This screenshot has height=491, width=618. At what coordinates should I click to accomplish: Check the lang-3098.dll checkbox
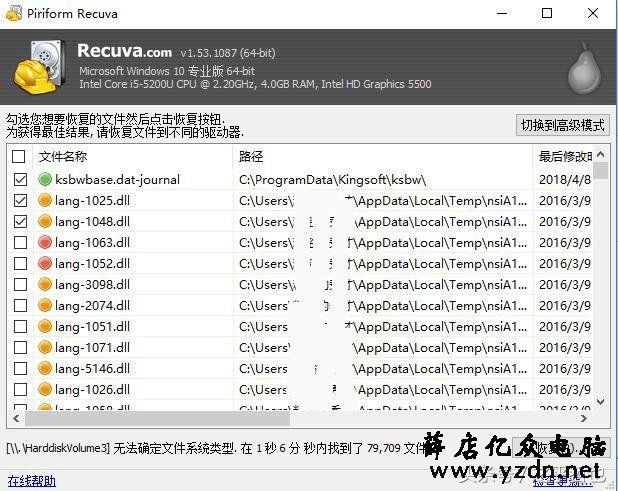20,284
